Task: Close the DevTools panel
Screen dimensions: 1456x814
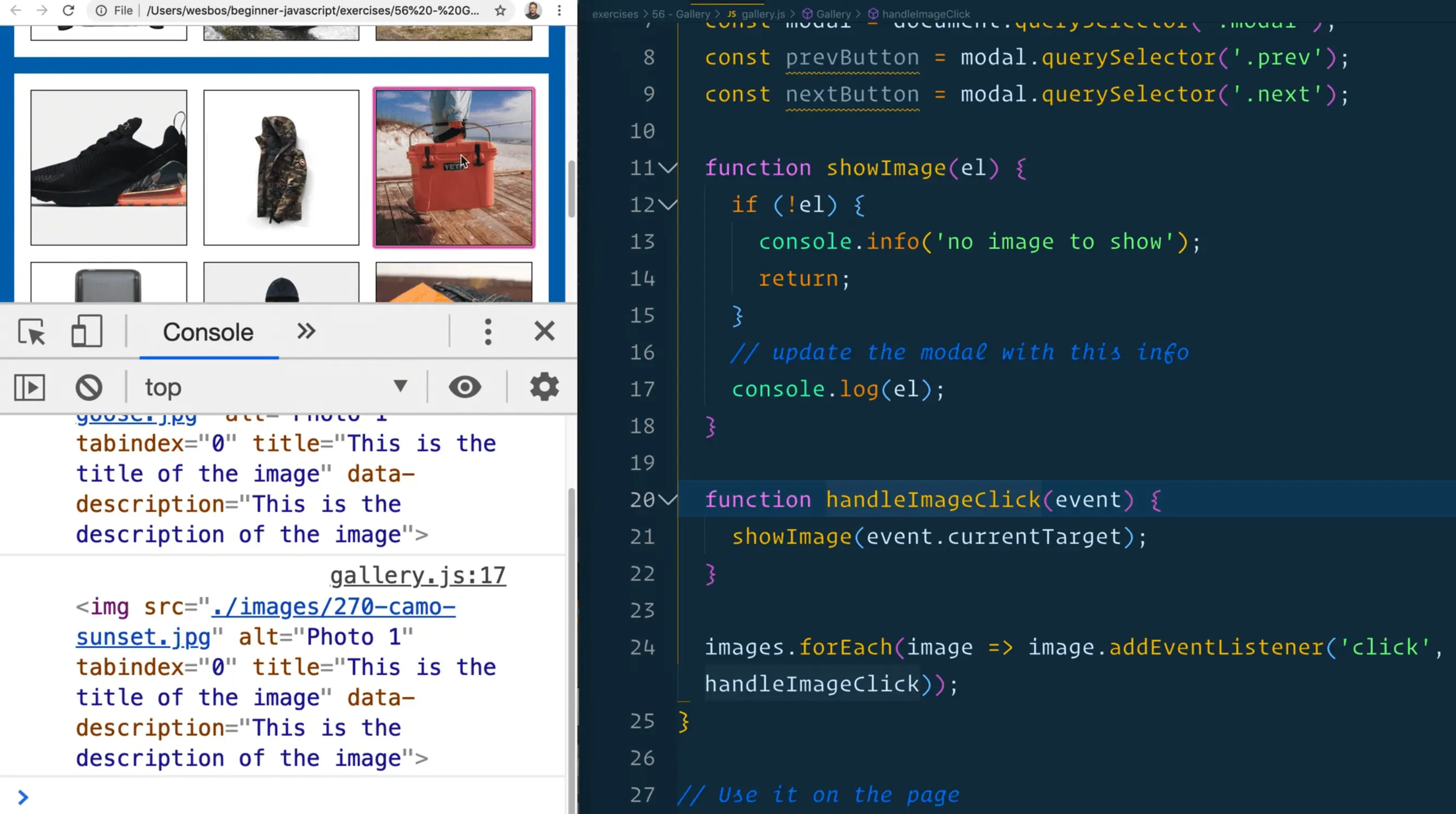Action: pyautogui.click(x=544, y=331)
